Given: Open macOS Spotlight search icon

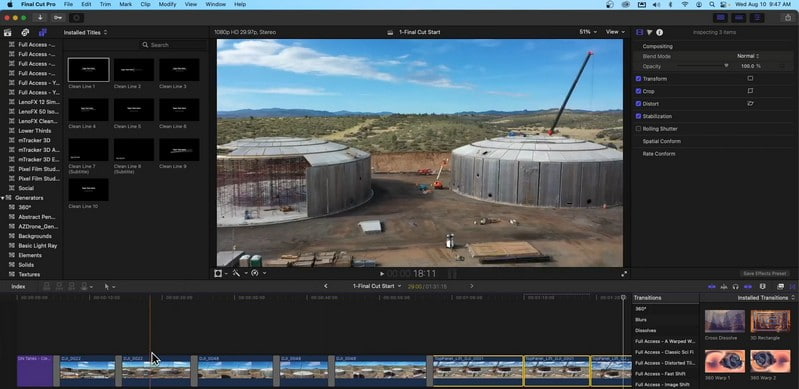Looking at the screenshot, I should coord(711,4).
